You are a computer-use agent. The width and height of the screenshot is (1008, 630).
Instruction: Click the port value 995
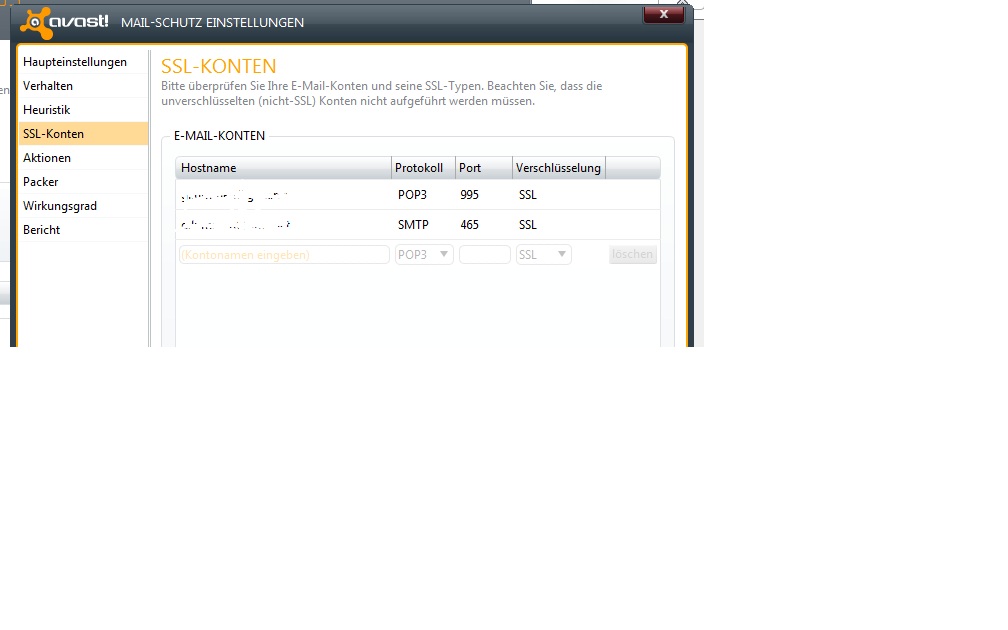click(469, 195)
